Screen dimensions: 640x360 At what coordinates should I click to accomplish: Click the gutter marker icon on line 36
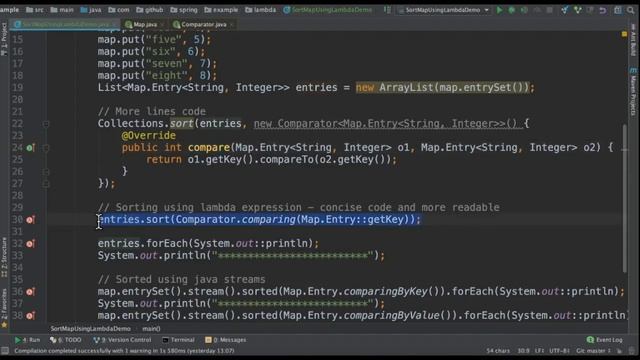[x=31, y=292]
